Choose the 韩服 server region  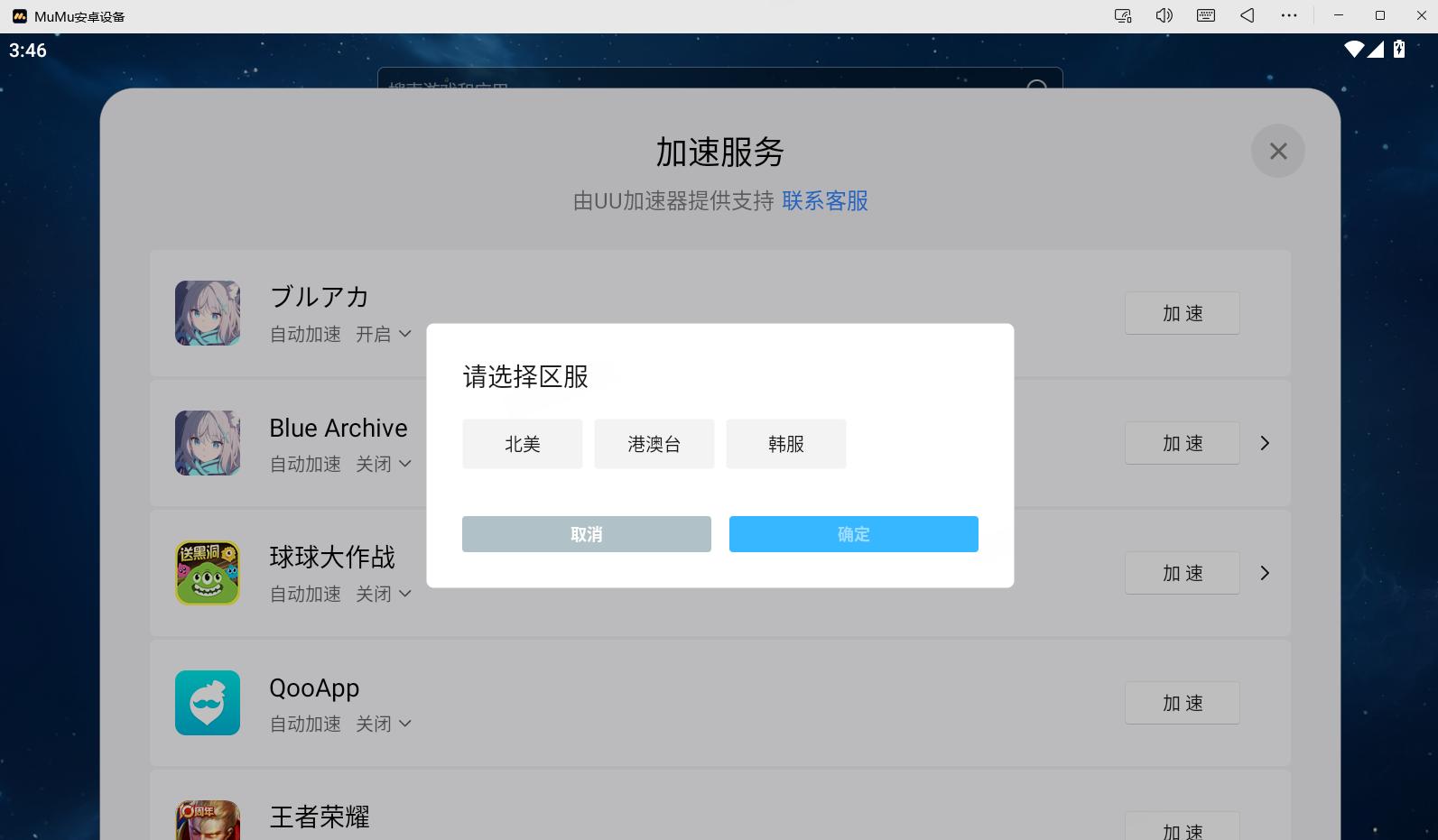coord(785,444)
